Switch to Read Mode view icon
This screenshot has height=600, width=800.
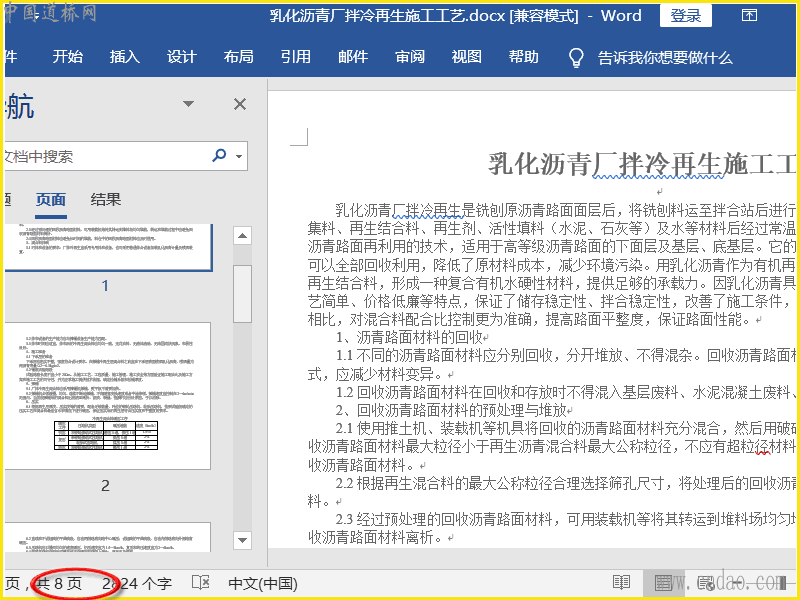(x=621, y=583)
